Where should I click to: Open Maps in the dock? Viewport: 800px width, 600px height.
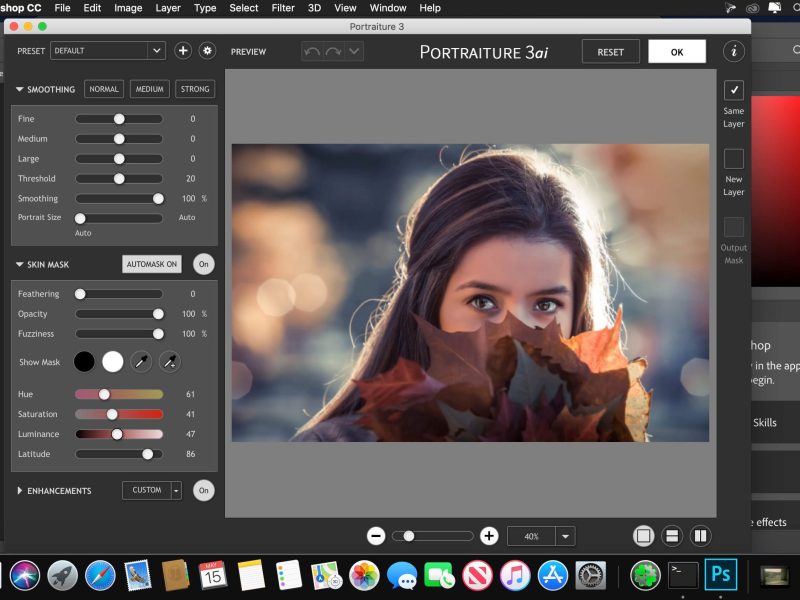(327, 575)
